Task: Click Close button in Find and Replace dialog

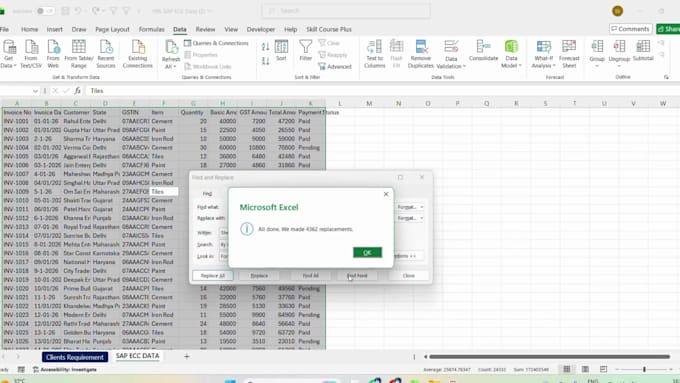Action: pos(409,275)
